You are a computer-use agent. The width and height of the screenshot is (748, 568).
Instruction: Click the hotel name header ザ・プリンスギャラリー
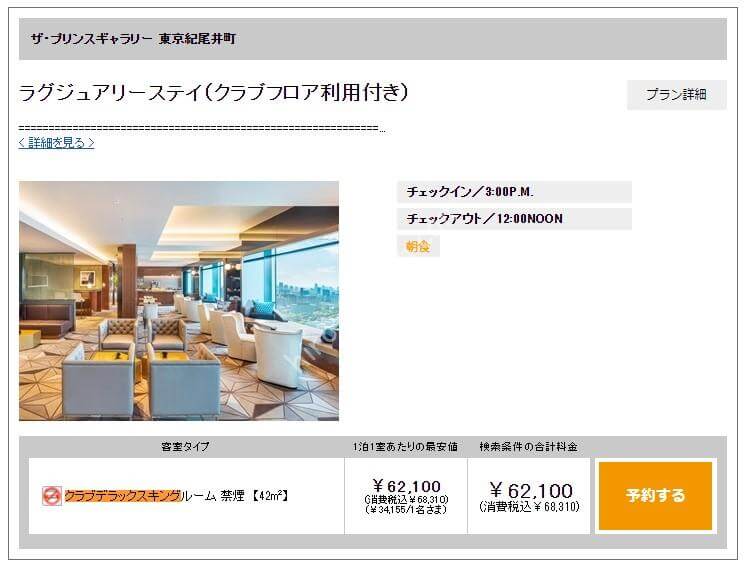[x=133, y=39]
